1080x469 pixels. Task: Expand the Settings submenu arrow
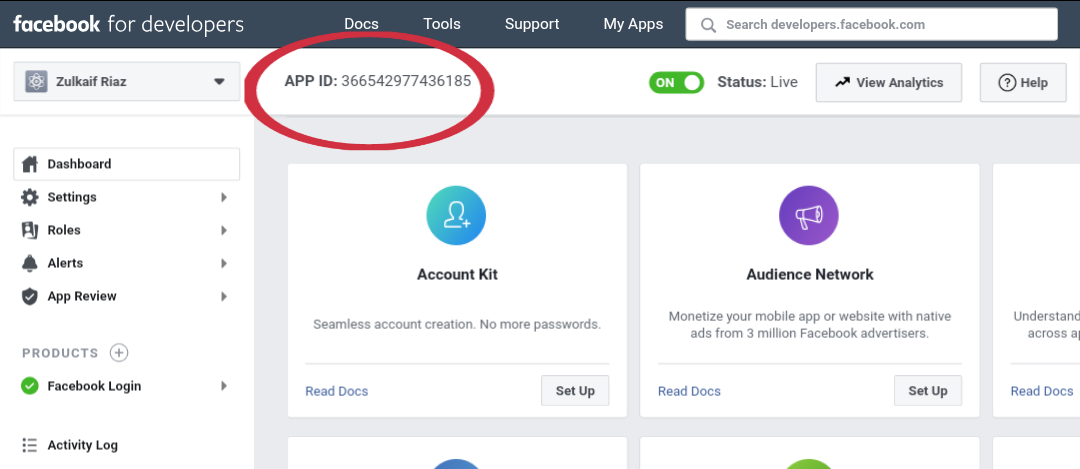(x=224, y=197)
